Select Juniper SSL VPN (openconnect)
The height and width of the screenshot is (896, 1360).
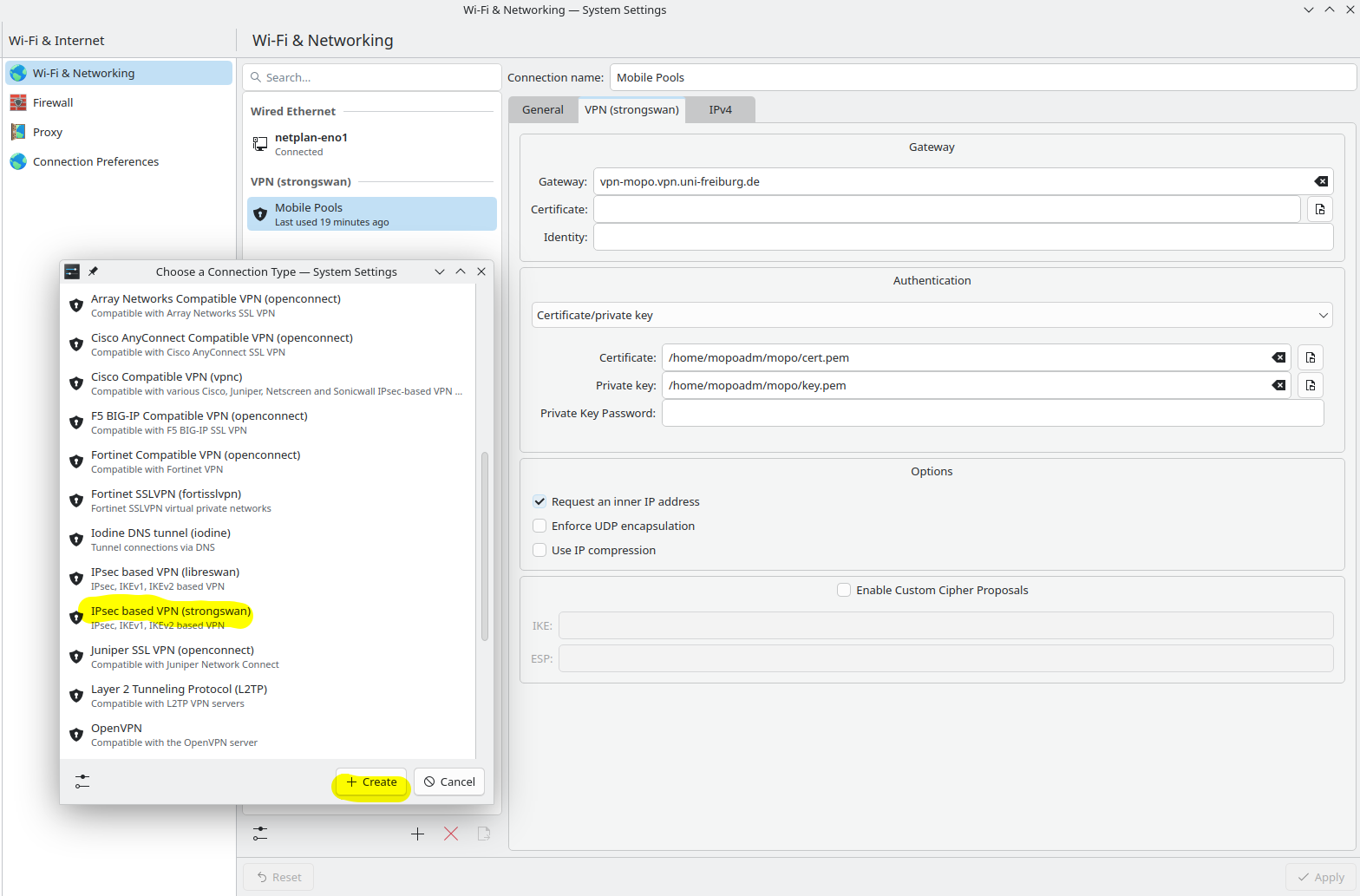coord(269,657)
